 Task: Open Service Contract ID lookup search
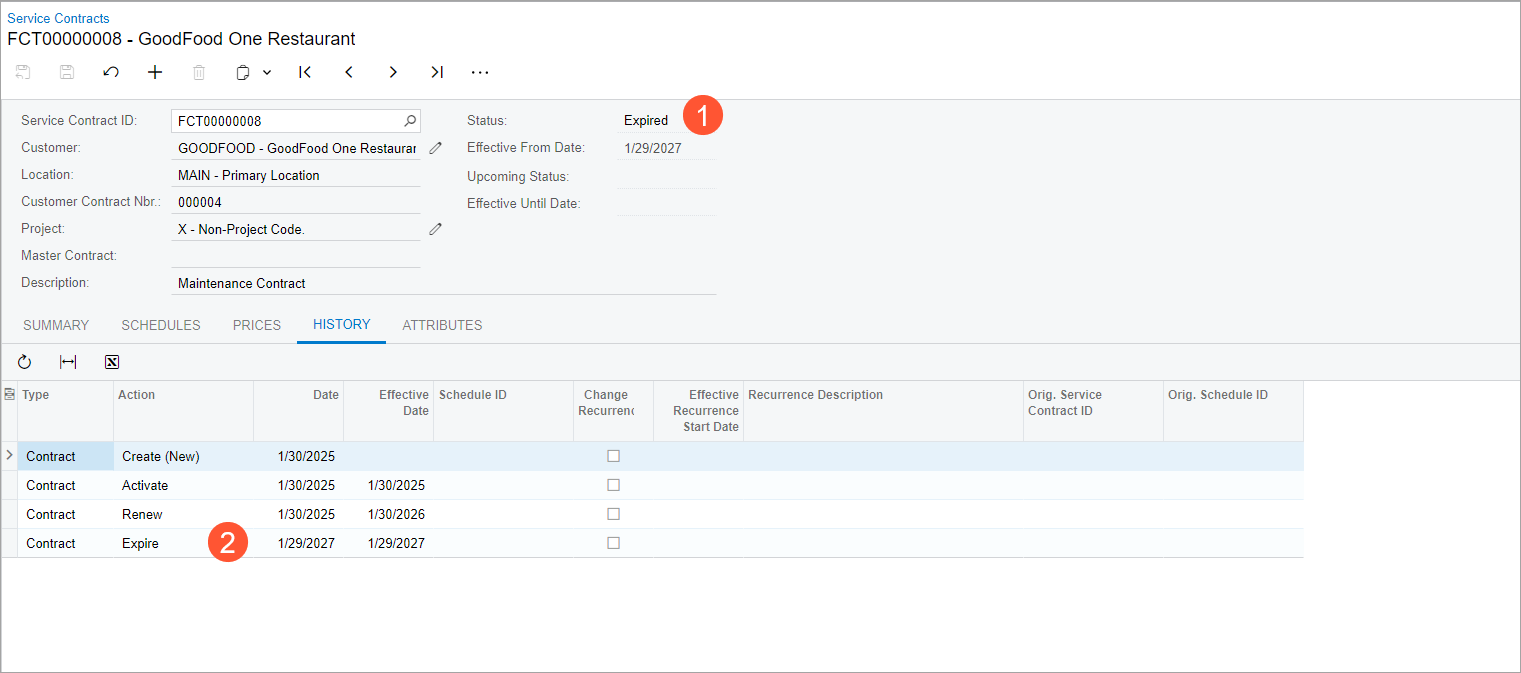[x=410, y=121]
